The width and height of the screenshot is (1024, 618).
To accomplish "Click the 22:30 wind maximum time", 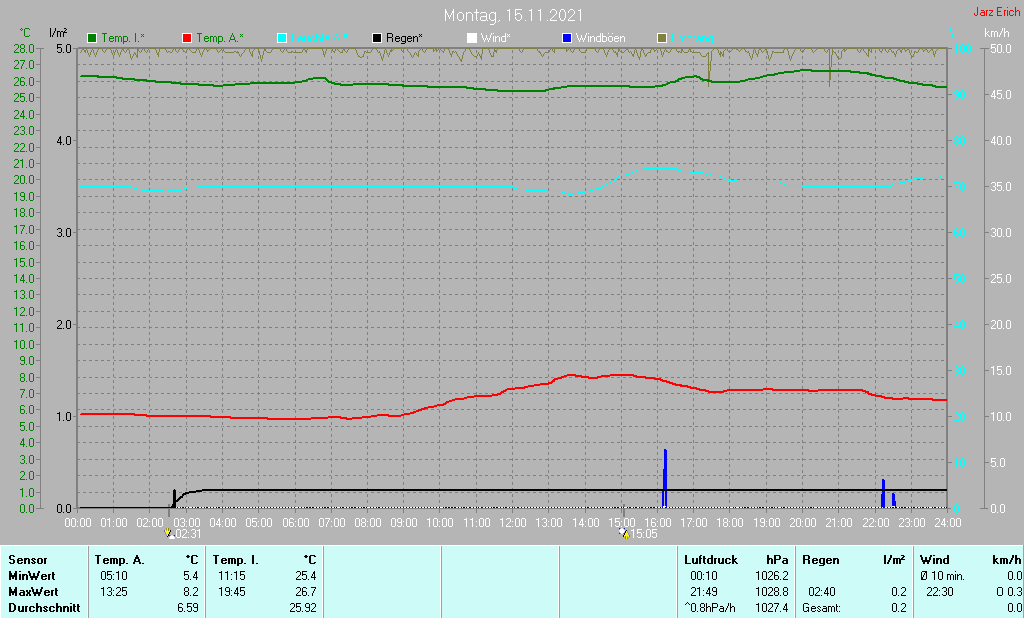I will (940, 591).
